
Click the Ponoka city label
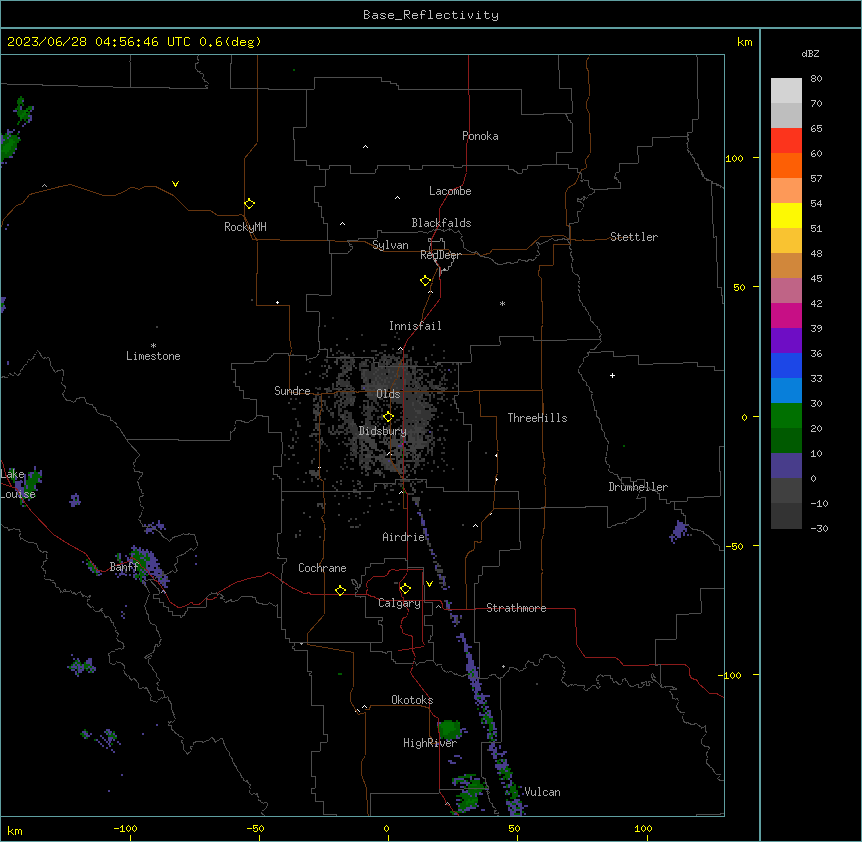(x=480, y=136)
